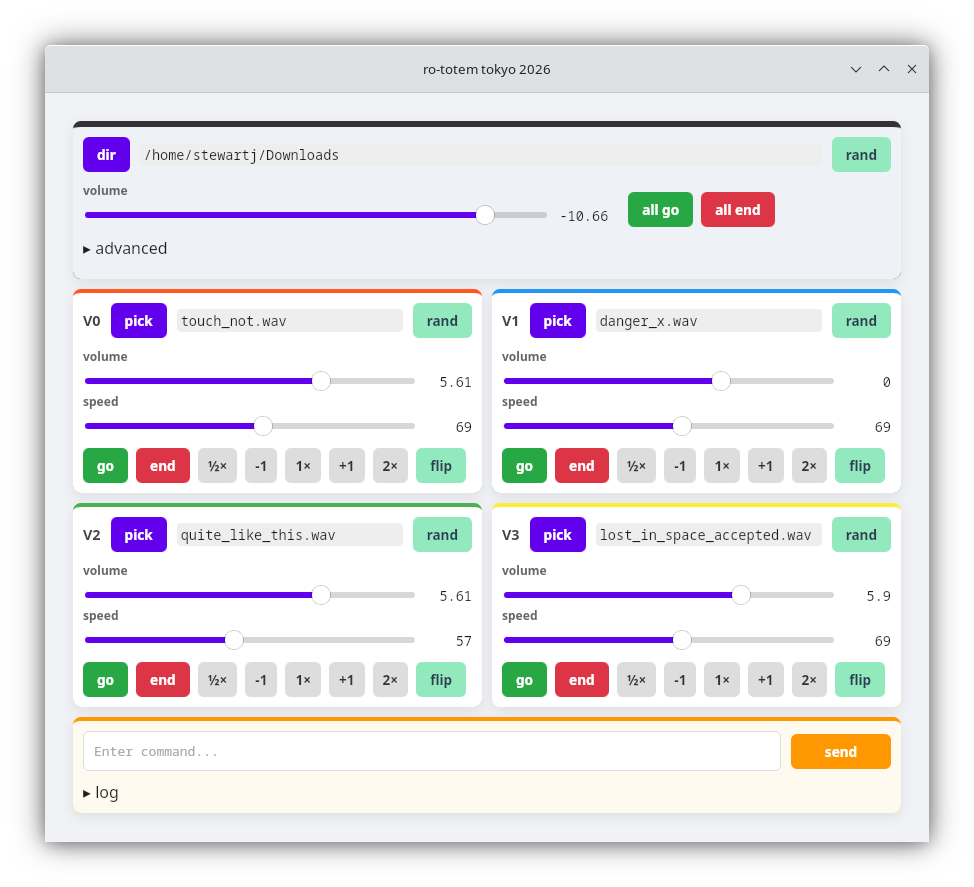Stop everything with all end

[x=737, y=210]
